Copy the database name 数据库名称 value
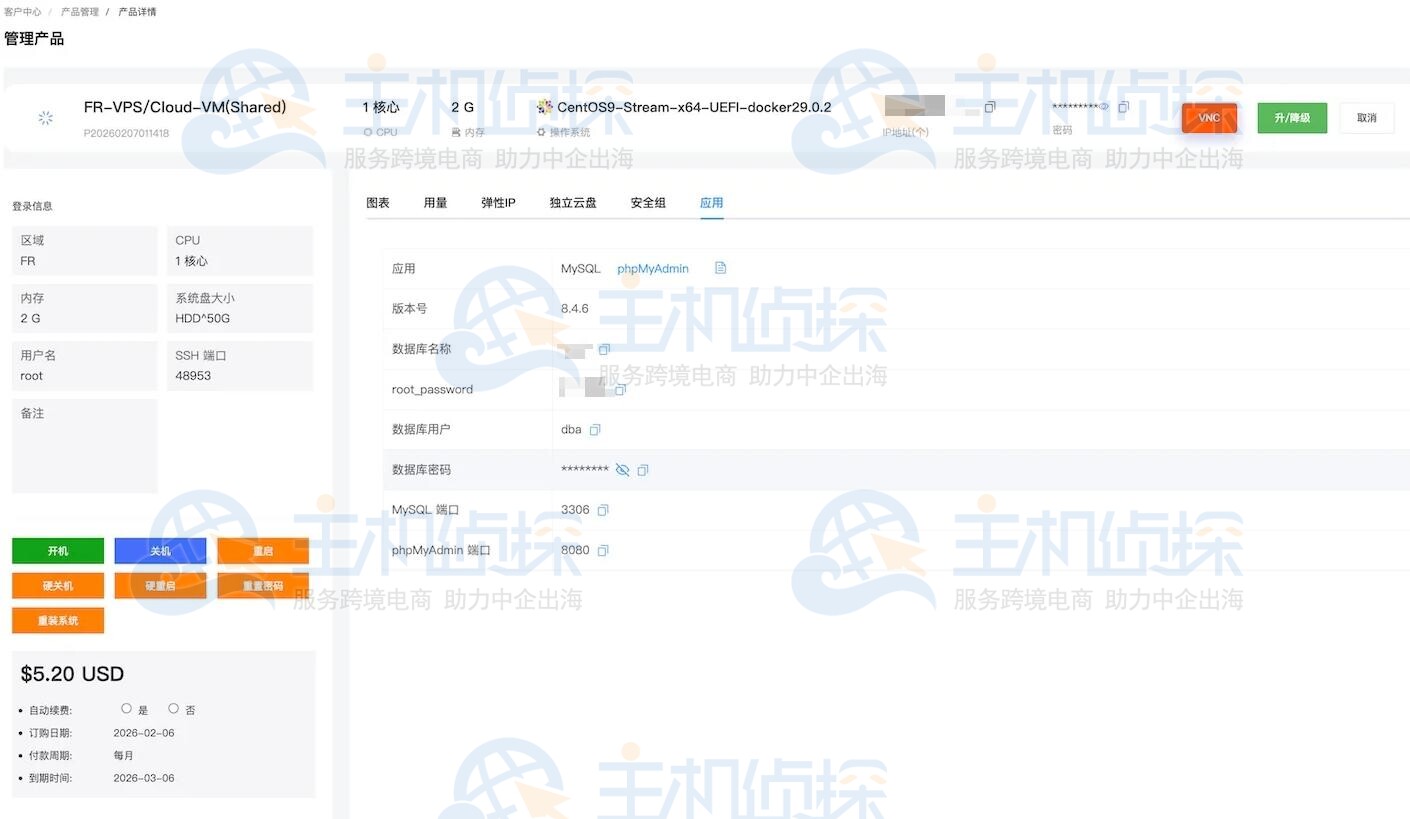This screenshot has height=819, width=1410. (x=604, y=349)
